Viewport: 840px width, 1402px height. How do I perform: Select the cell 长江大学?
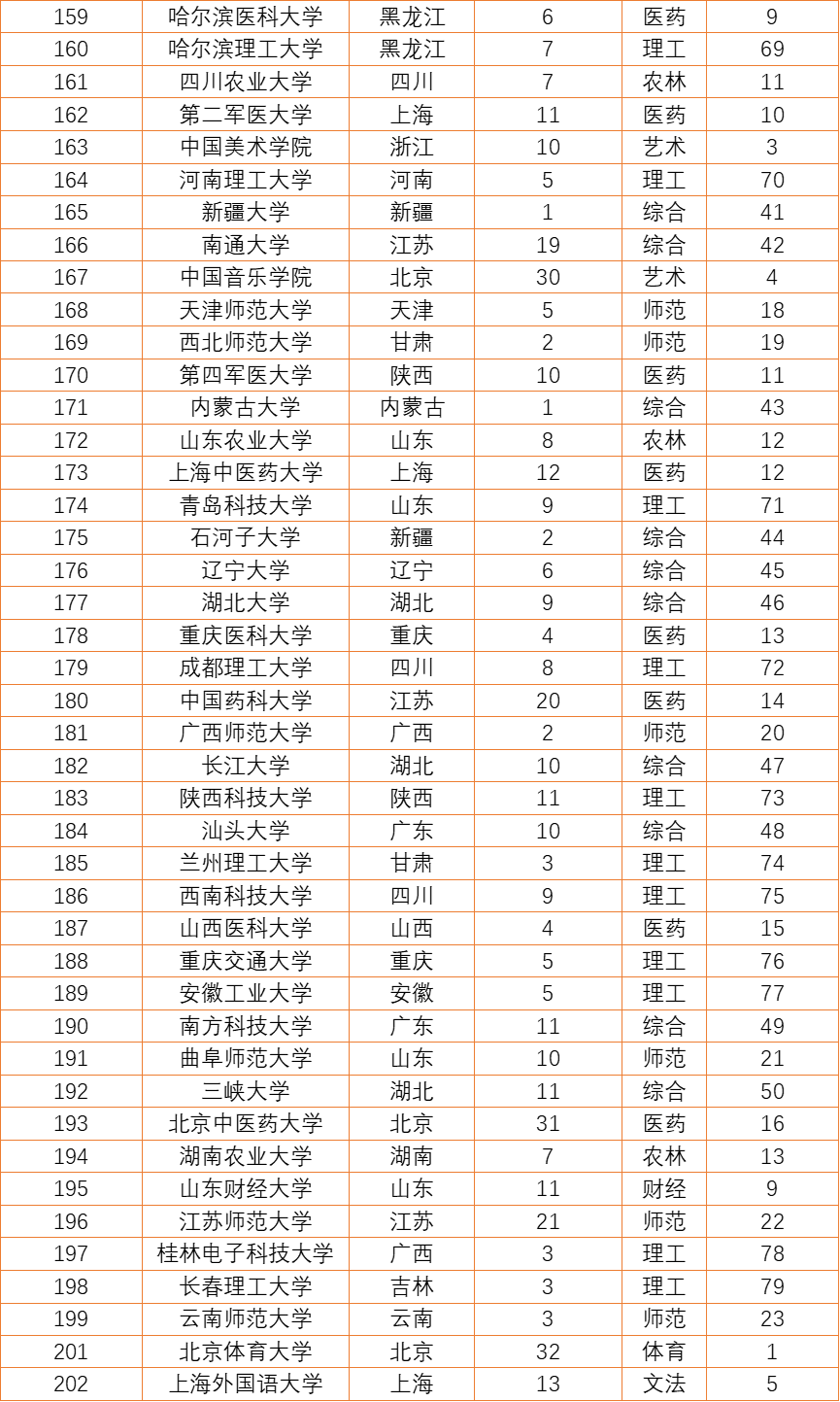pyautogui.click(x=246, y=766)
